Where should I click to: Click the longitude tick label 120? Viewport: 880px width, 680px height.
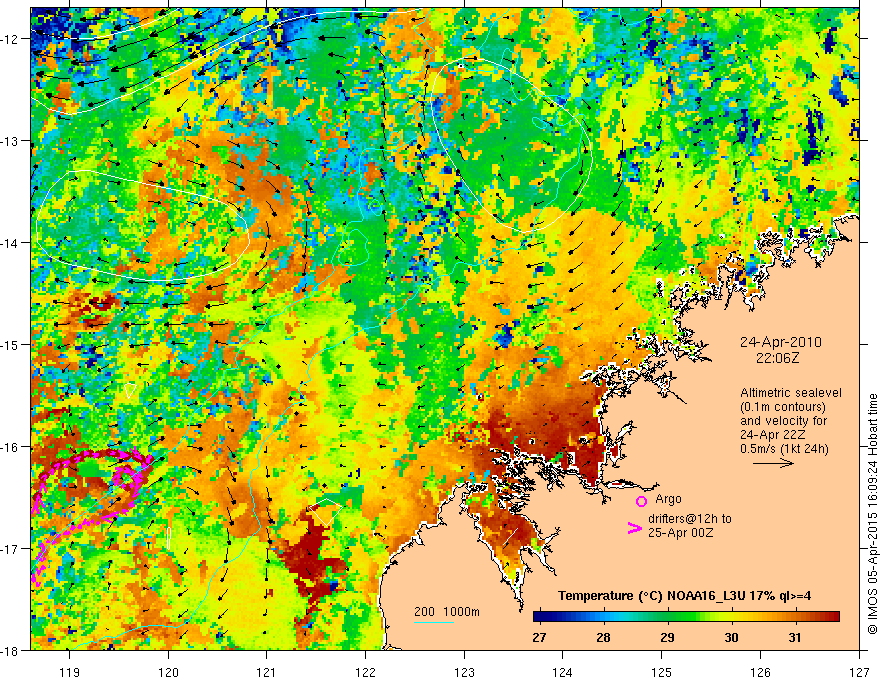168,673
